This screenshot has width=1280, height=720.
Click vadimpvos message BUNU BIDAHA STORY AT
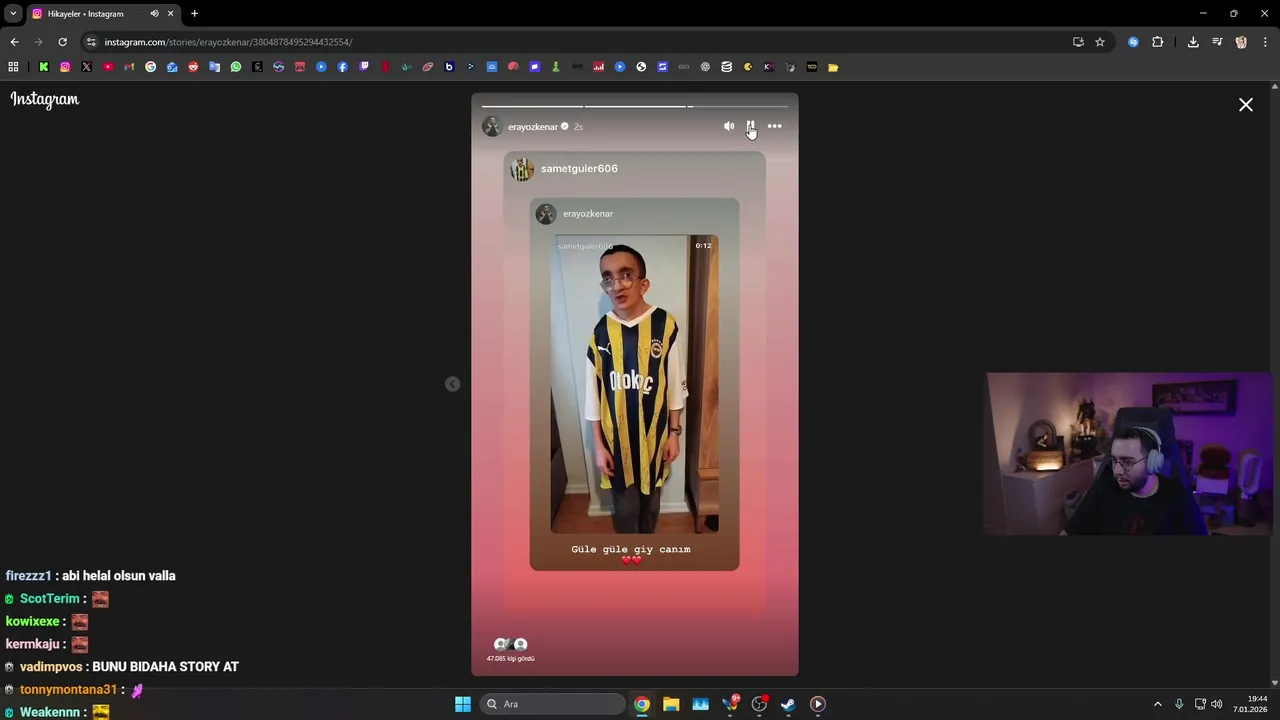pos(165,667)
